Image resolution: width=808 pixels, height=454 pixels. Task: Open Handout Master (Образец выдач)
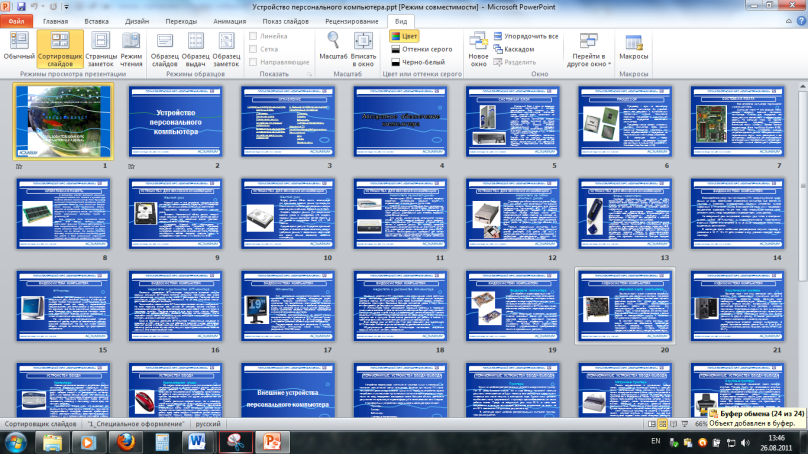(195, 49)
